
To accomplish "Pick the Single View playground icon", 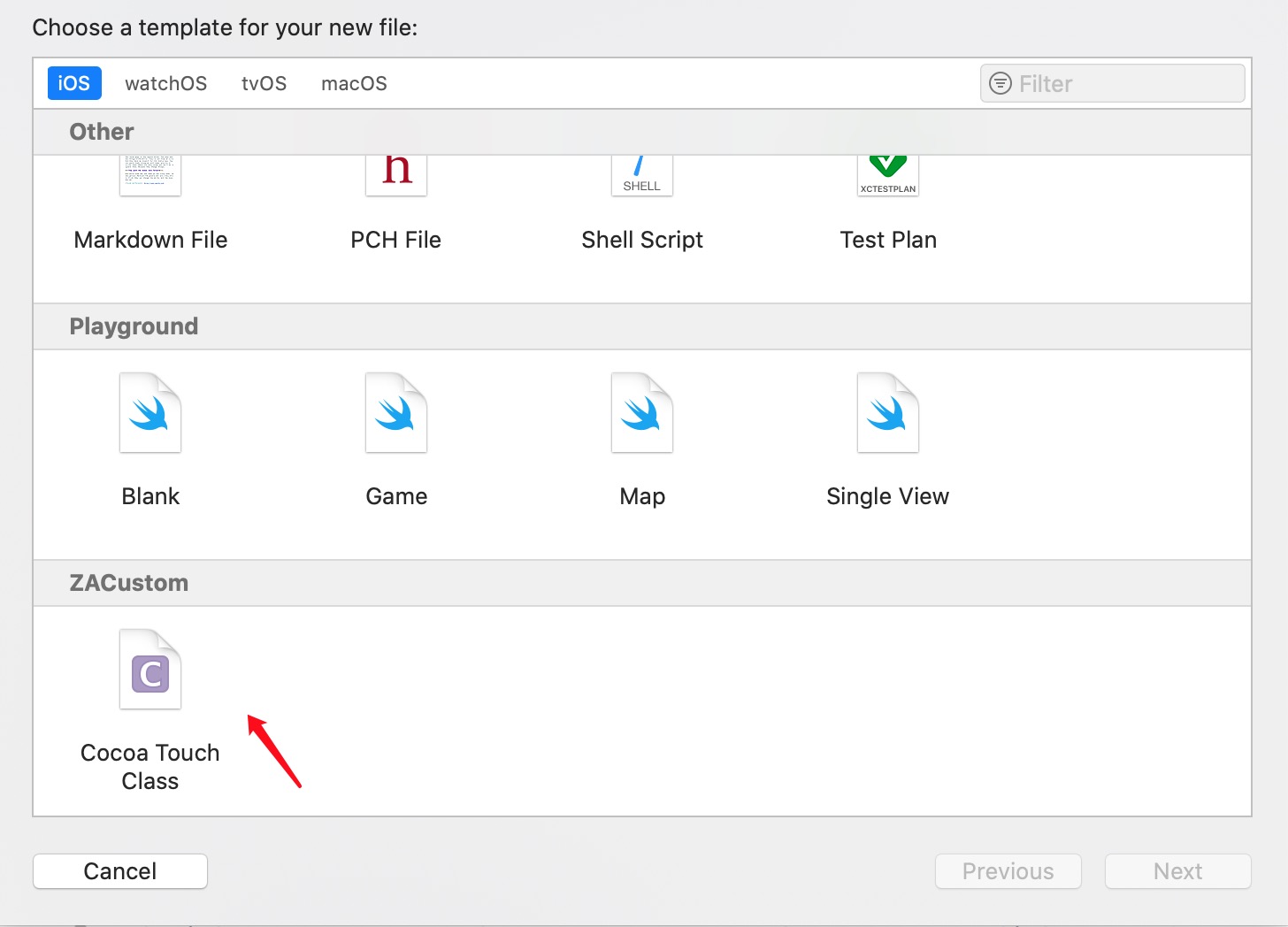I will point(888,413).
